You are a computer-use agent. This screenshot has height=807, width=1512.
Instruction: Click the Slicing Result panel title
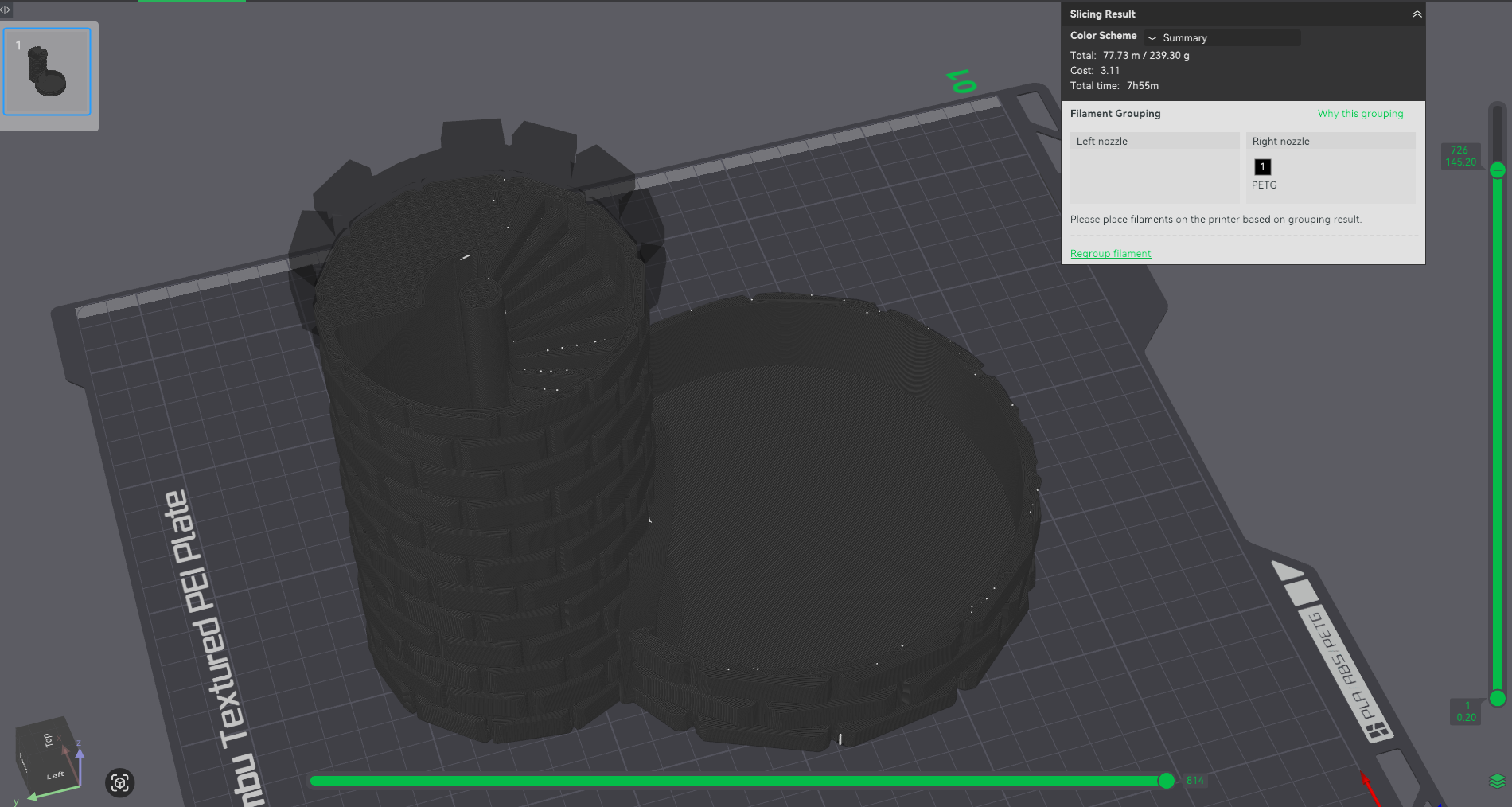coord(1102,14)
